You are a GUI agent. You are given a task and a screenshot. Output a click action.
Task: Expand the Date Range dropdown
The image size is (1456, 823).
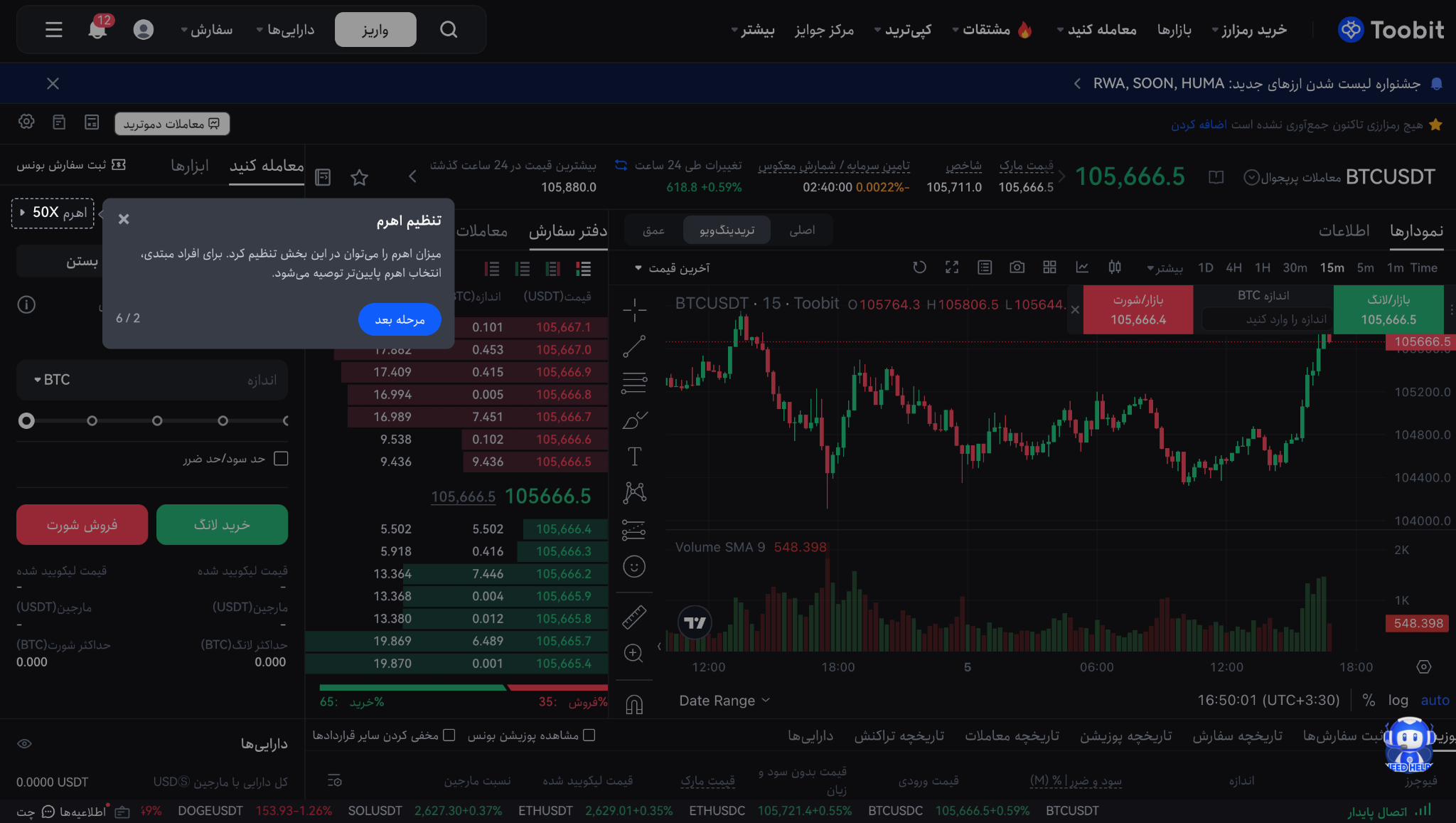[724, 701]
